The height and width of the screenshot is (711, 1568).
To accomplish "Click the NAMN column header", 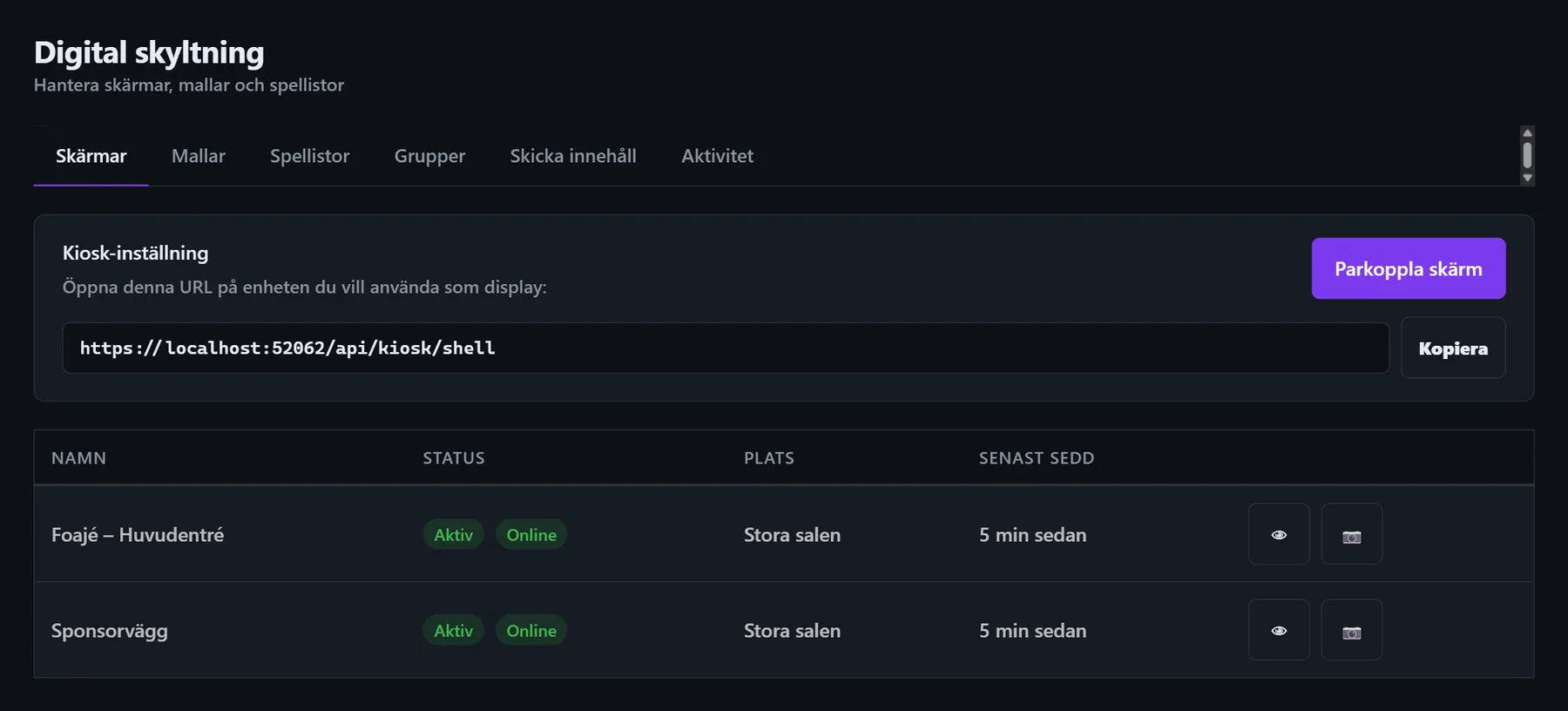I will [78, 458].
